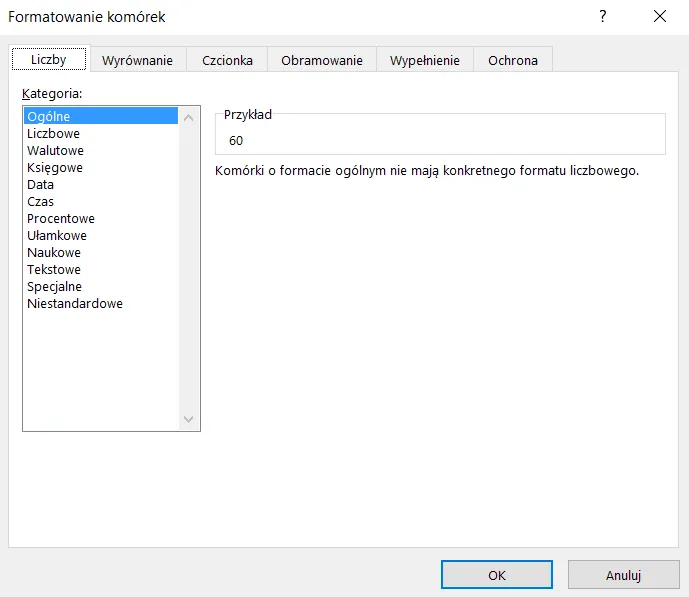Choose the Czas category

(41, 202)
